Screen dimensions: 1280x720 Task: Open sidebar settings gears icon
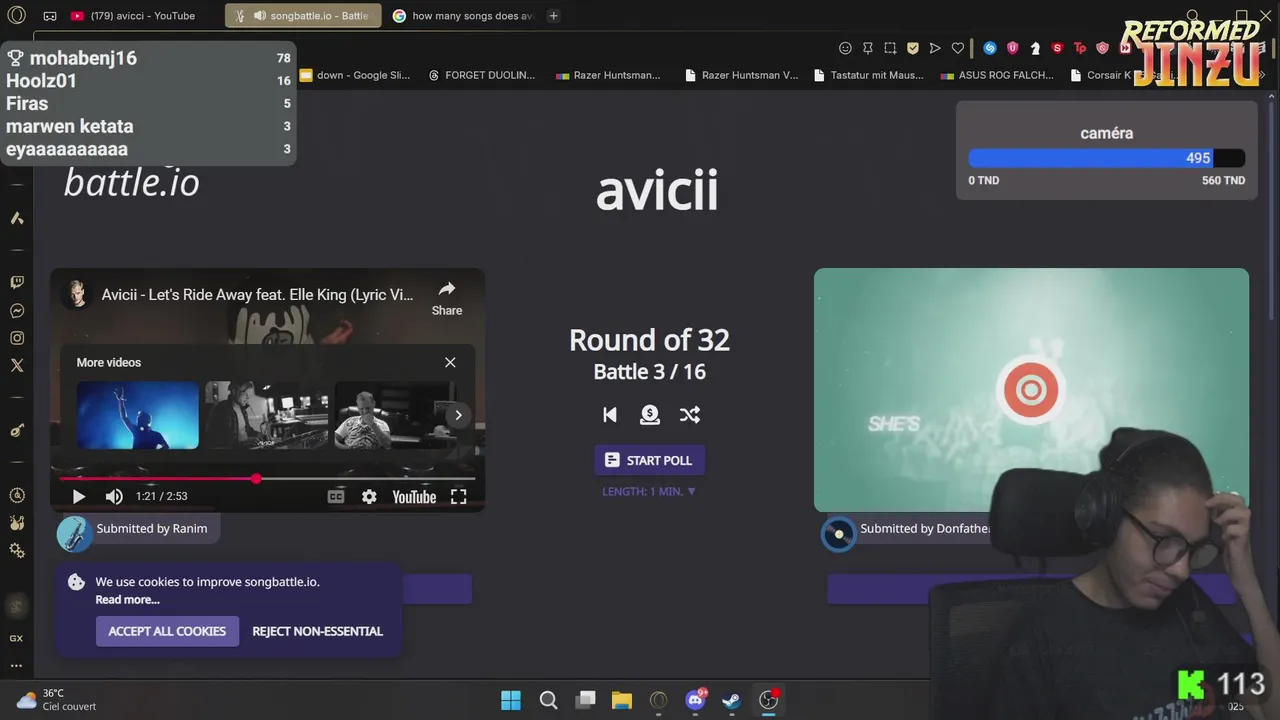[x=17, y=551]
